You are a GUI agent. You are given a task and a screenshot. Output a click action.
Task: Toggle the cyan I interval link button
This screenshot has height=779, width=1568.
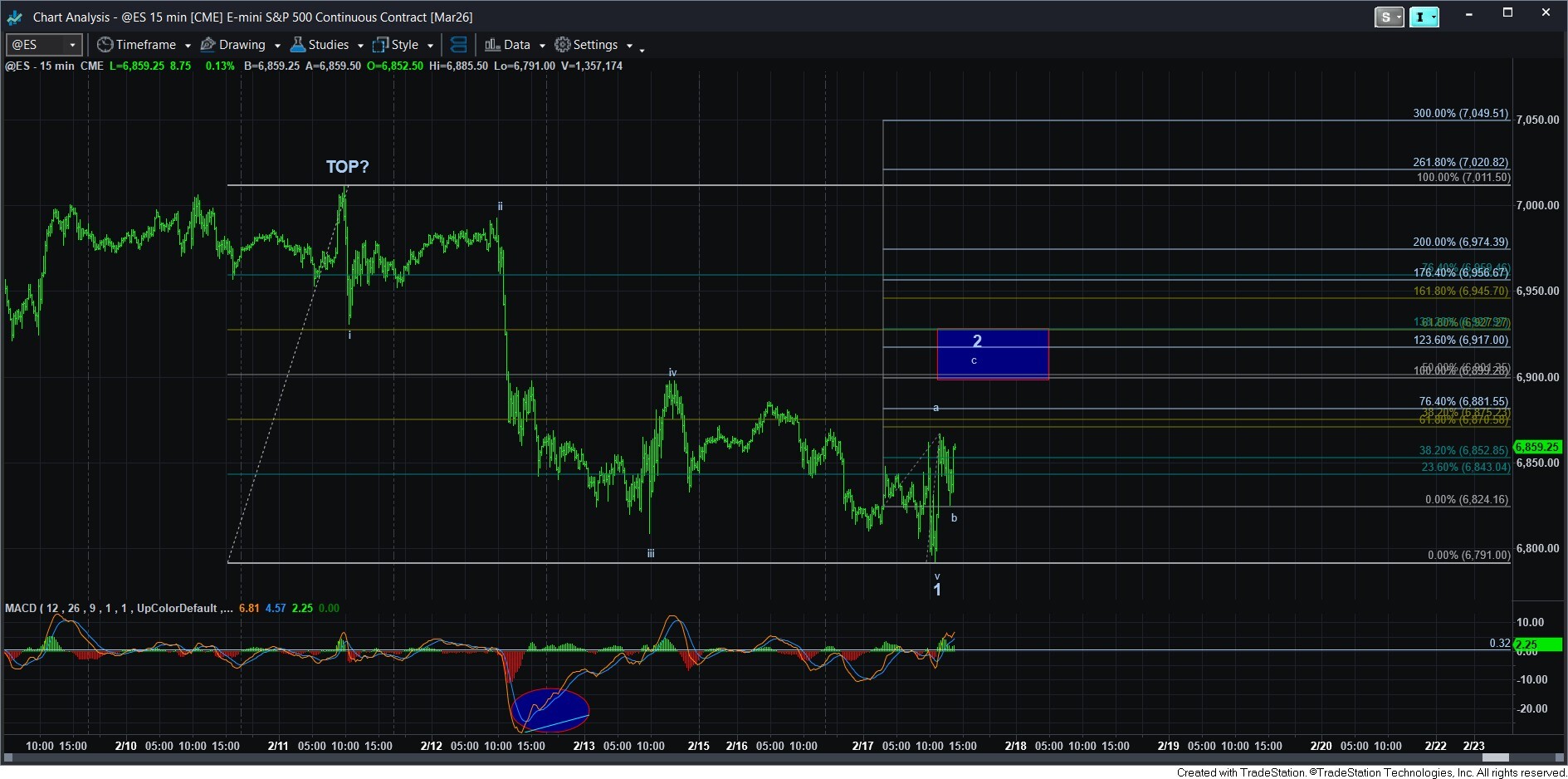pyautogui.click(x=1419, y=17)
